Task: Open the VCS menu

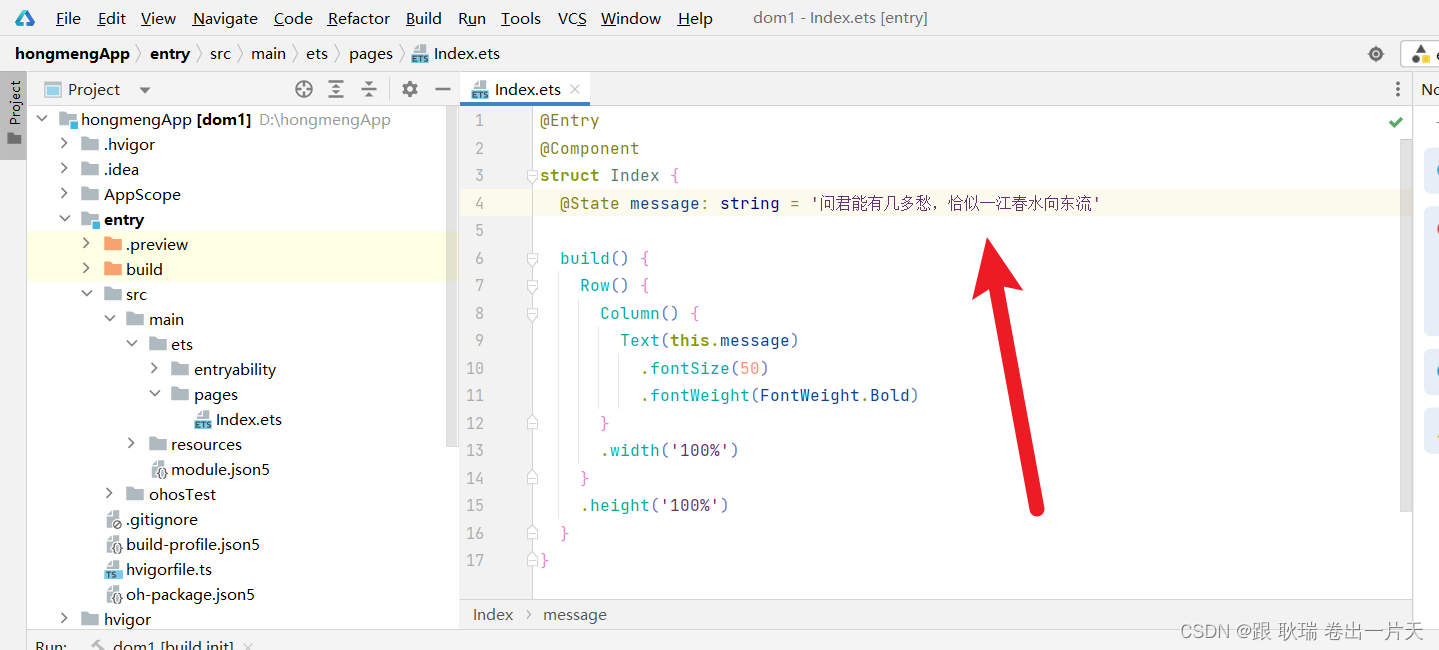Action: point(572,18)
